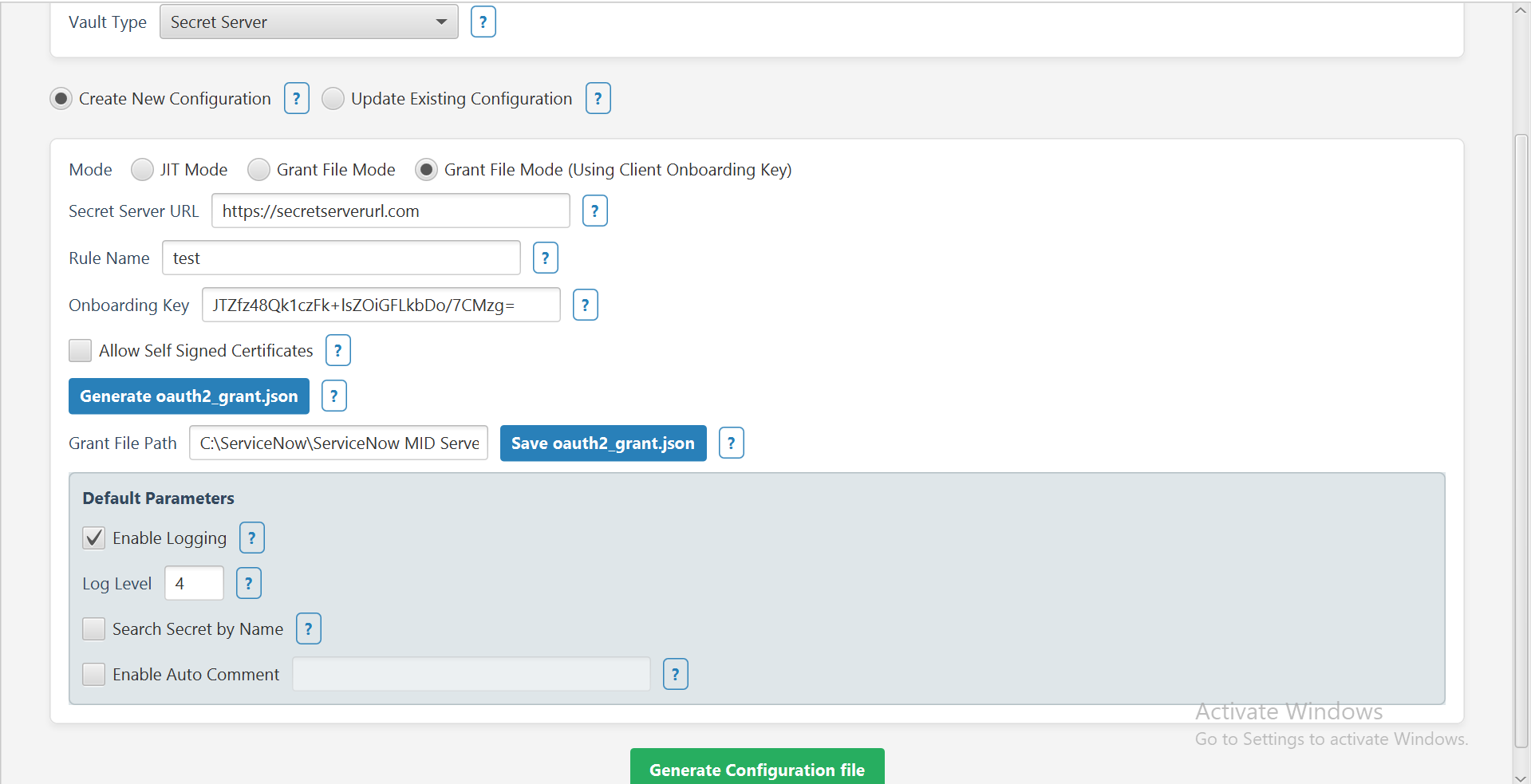Click help icon beside Save oauth2_grant.json button
1531x784 pixels.
(731, 443)
